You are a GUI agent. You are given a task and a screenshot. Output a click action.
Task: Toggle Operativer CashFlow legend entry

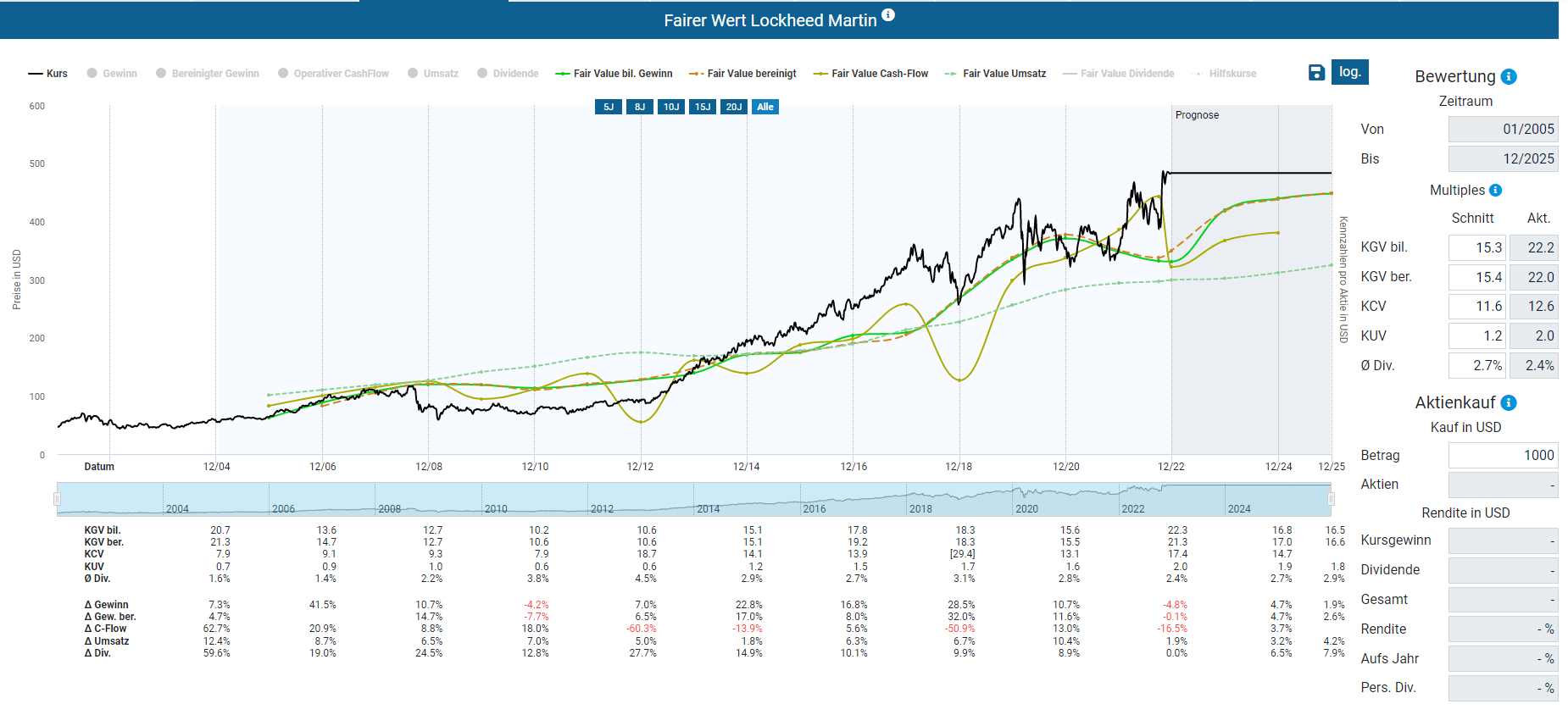tap(333, 74)
